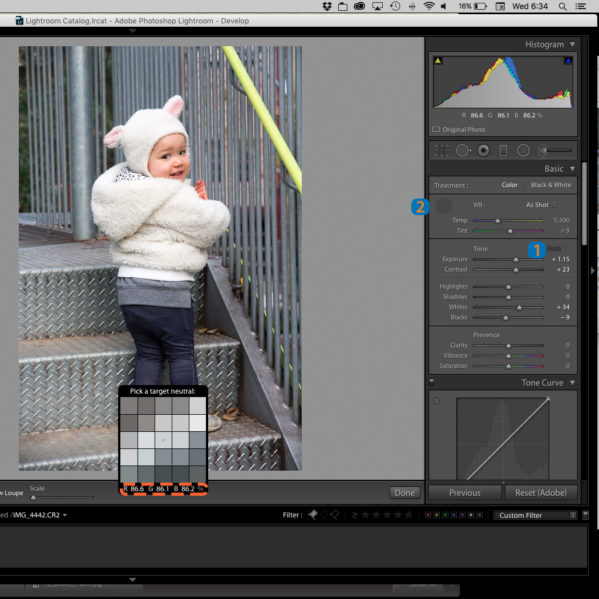Image resolution: width=599 pixels, height=599 pixels.
Task: Filter by five-star rating
Action: tap(409, 515)
